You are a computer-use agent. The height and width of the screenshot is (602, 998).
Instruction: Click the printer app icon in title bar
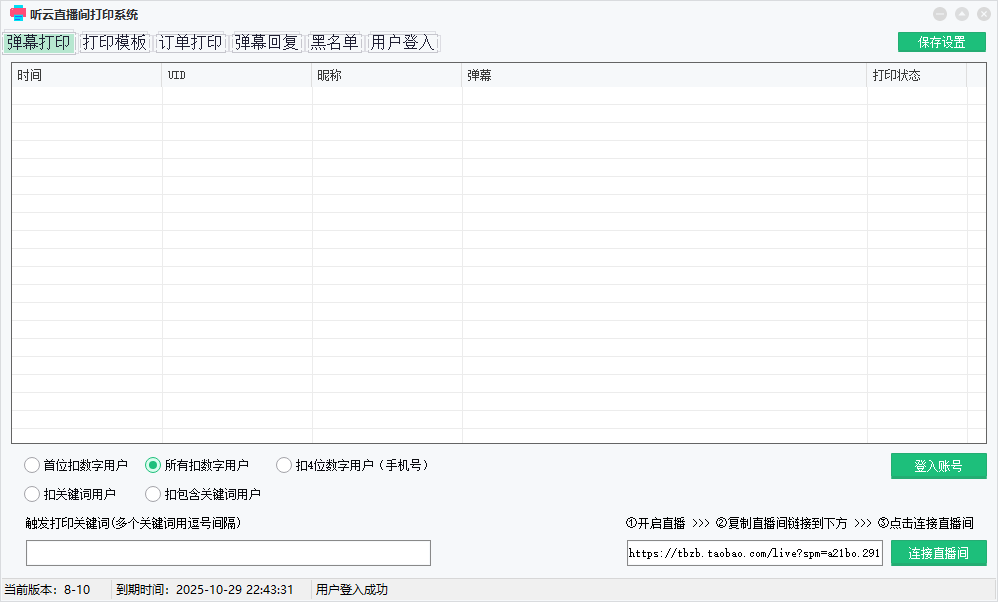[17, 14]
